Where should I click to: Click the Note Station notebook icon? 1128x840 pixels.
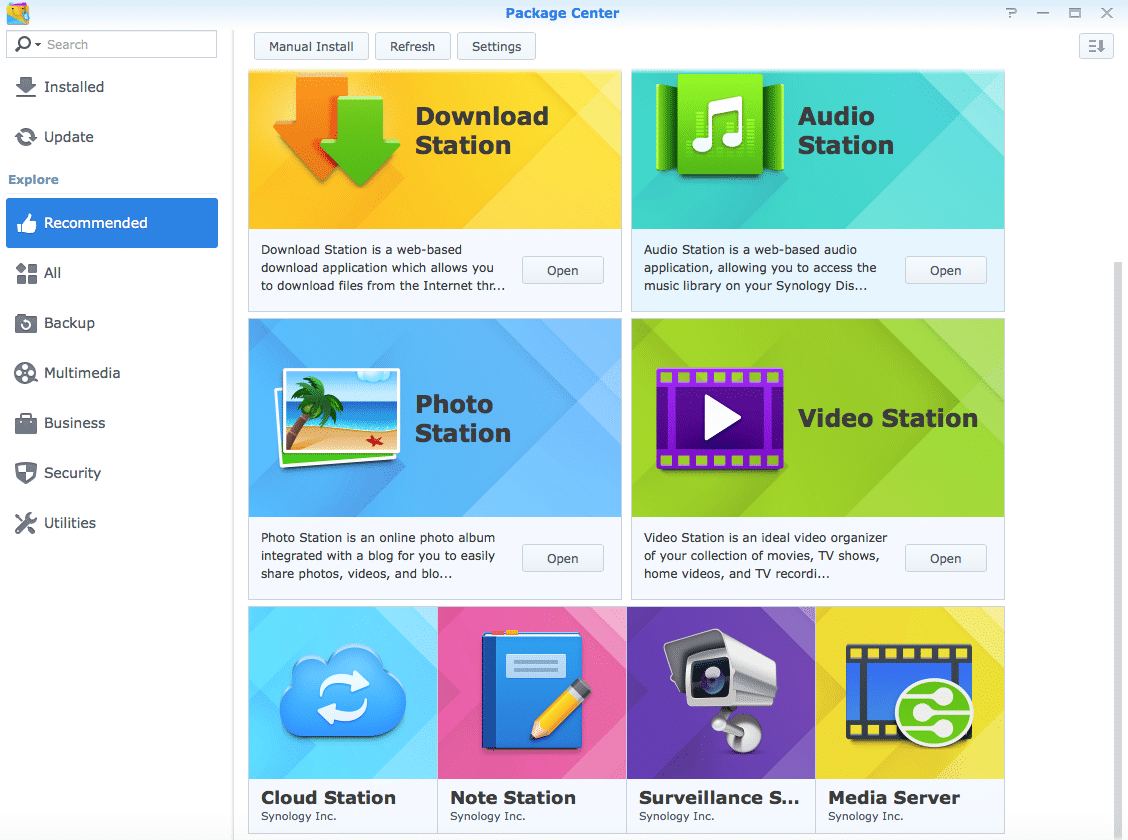536,692
